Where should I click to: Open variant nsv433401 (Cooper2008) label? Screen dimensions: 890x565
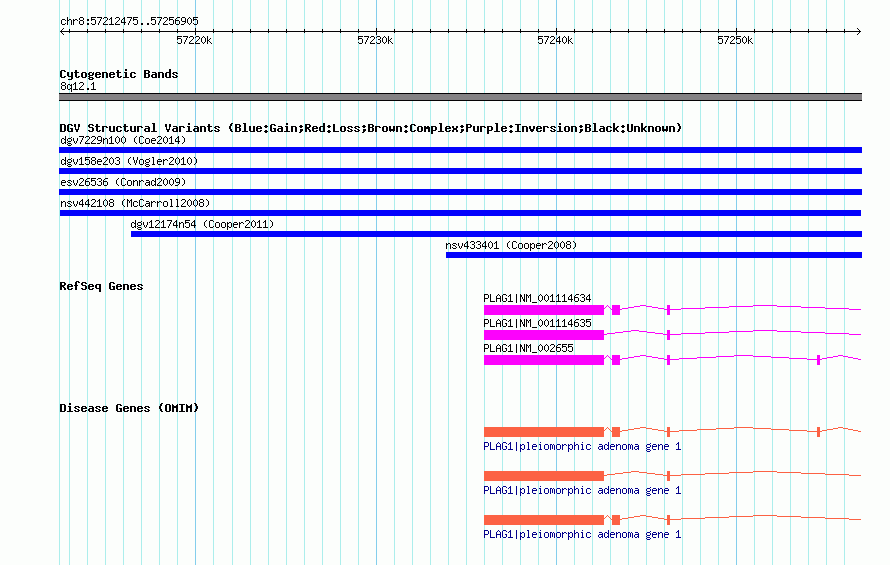click(x=511, y=245)
